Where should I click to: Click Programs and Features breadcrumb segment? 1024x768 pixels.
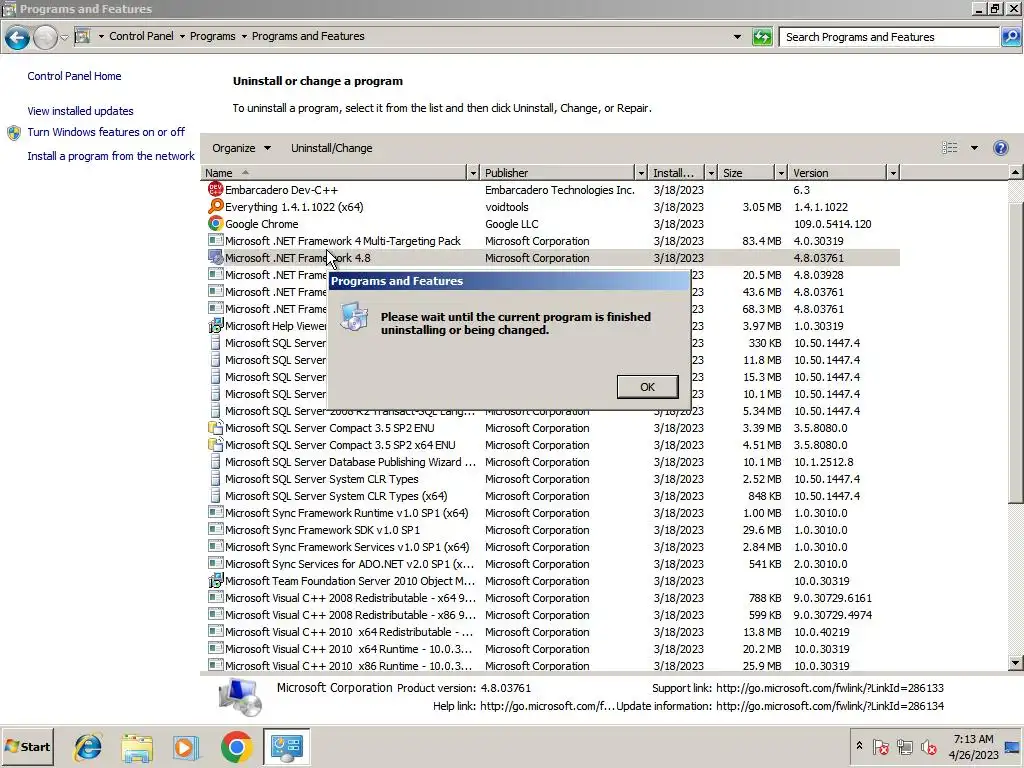308,36
